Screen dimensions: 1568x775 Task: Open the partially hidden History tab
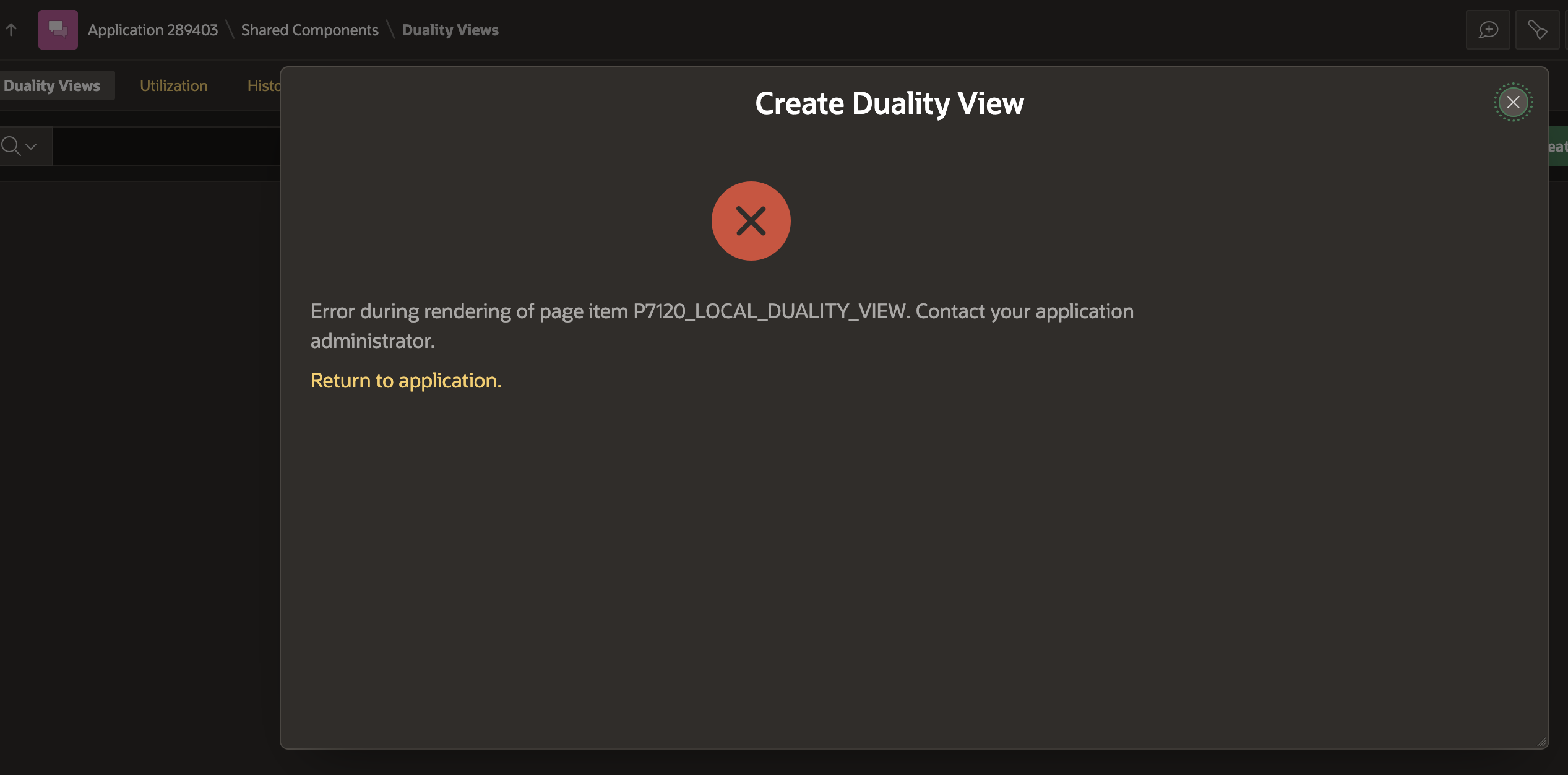click(264, 85)
